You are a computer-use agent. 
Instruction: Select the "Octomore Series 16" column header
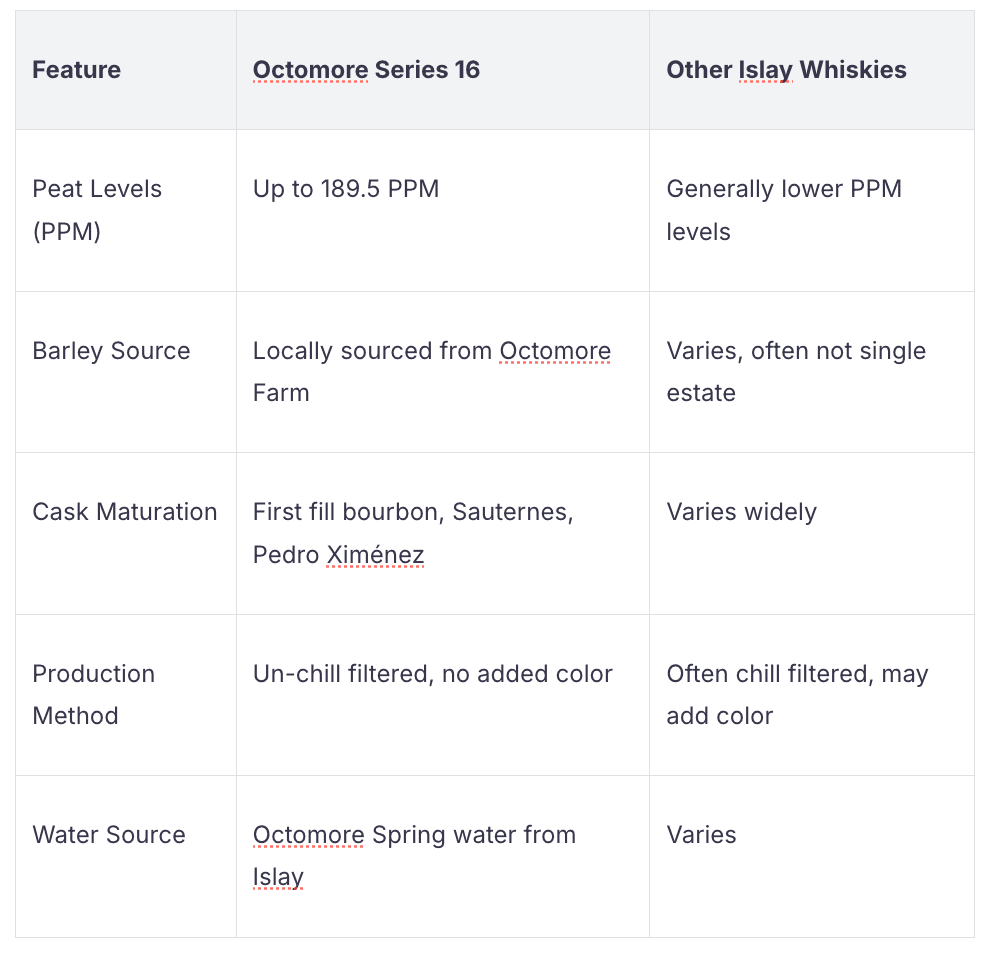click(366, 70)
